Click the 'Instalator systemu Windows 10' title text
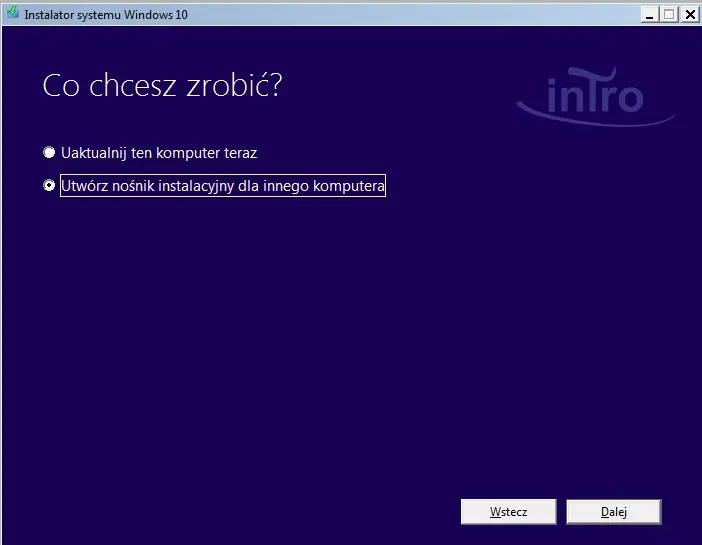This screenshot has width=702, height=545. (x=106, y=15)
